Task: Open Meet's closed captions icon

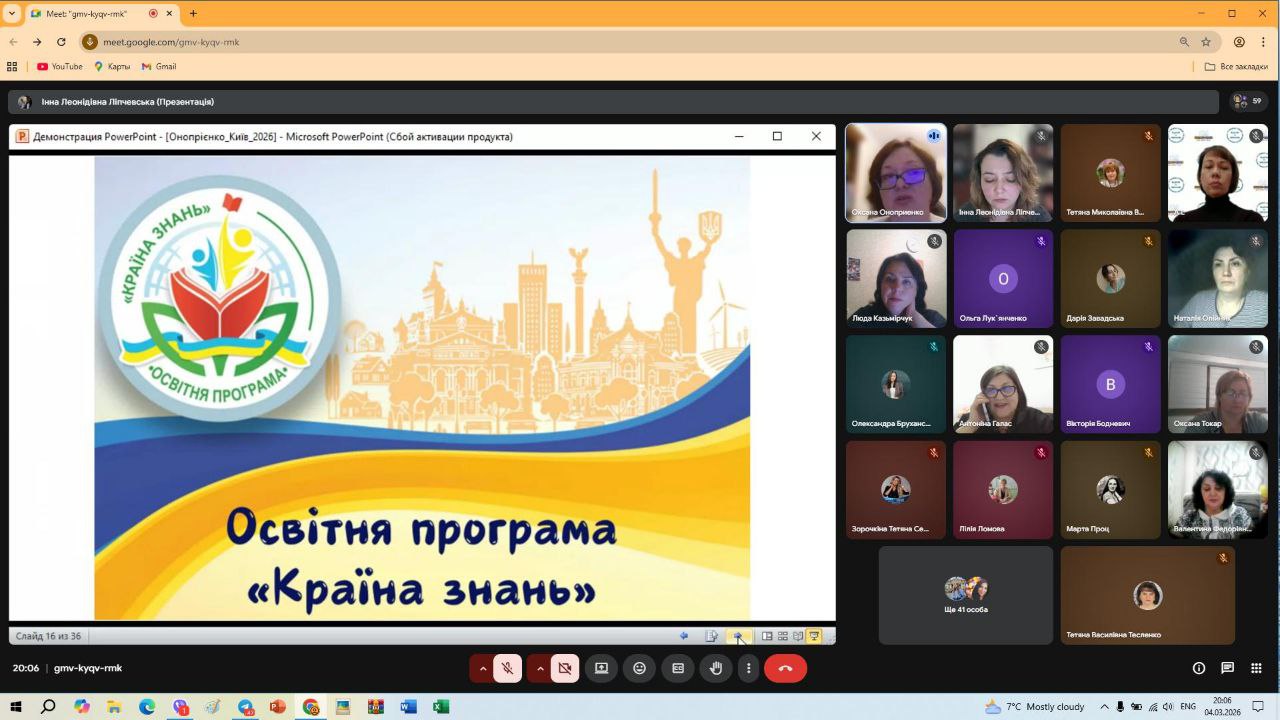Action: [678, 668]
